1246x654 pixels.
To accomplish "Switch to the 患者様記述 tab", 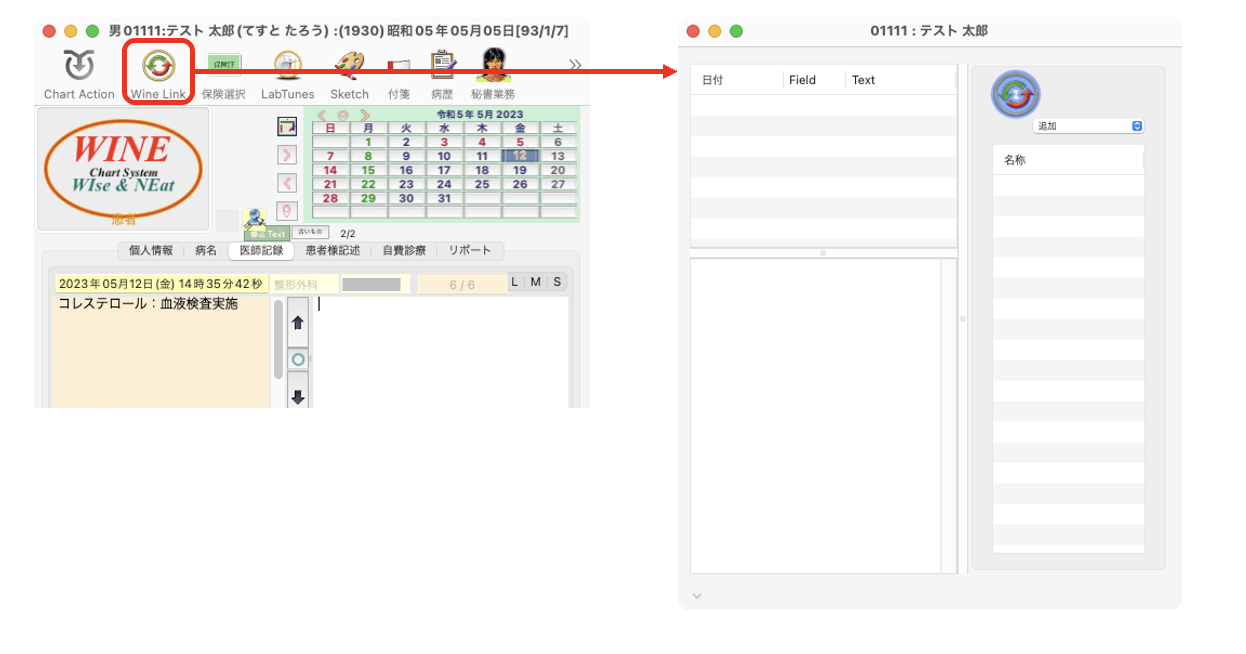I will click(332, 251).
